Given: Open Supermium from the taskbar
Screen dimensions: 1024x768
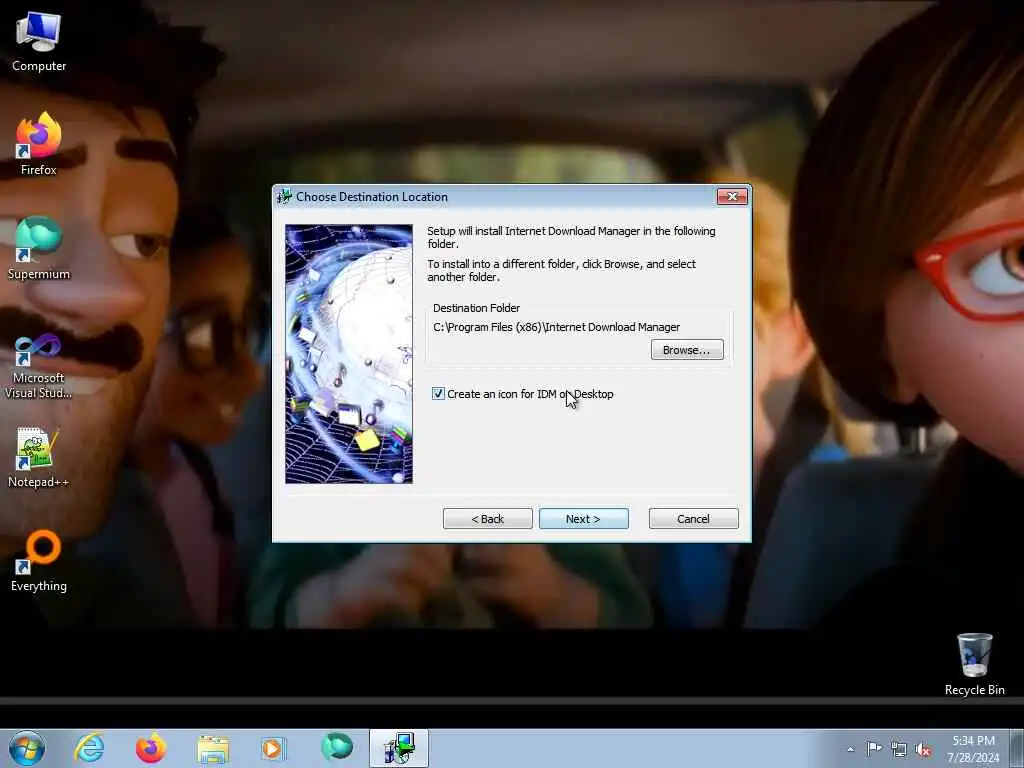Looking at the screenshot, I should [x=336, y=747].
